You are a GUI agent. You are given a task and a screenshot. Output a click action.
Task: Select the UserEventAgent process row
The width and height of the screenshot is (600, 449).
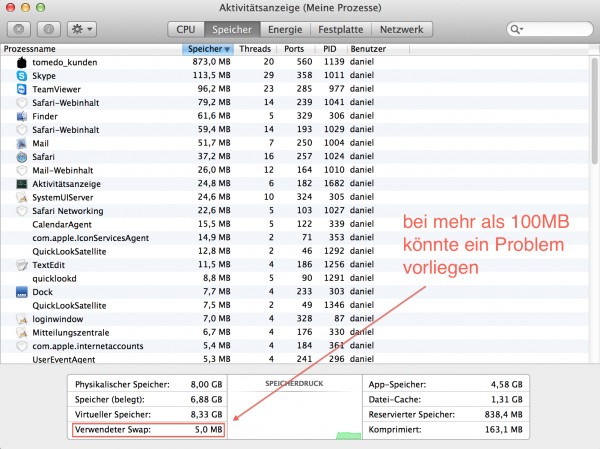295,359
